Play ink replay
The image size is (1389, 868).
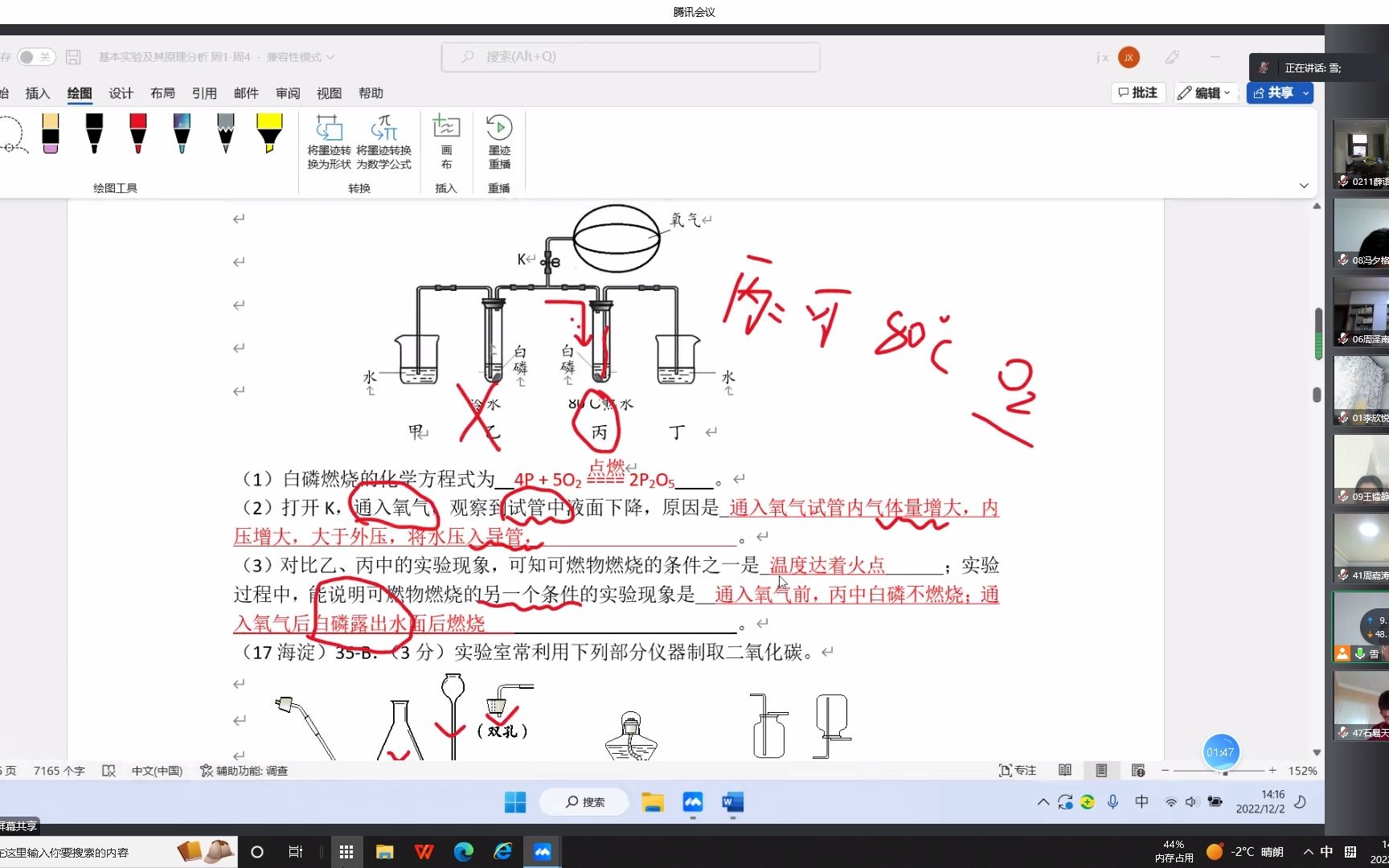click(x=499, y=142)
